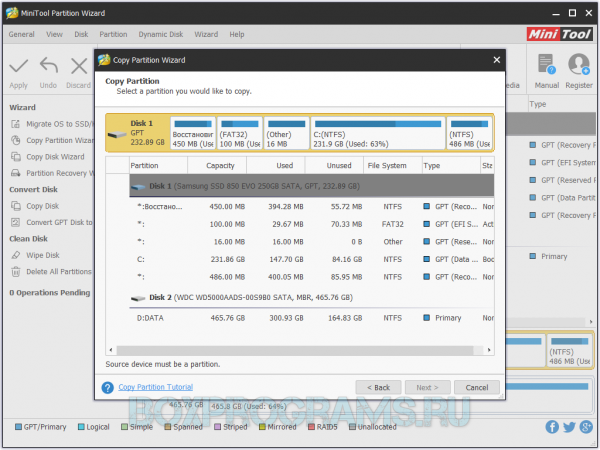Viewport: 600px width, 450px height.
Task: Click the Register user icon
Action: pyautogui.click(x=579, y=64)
